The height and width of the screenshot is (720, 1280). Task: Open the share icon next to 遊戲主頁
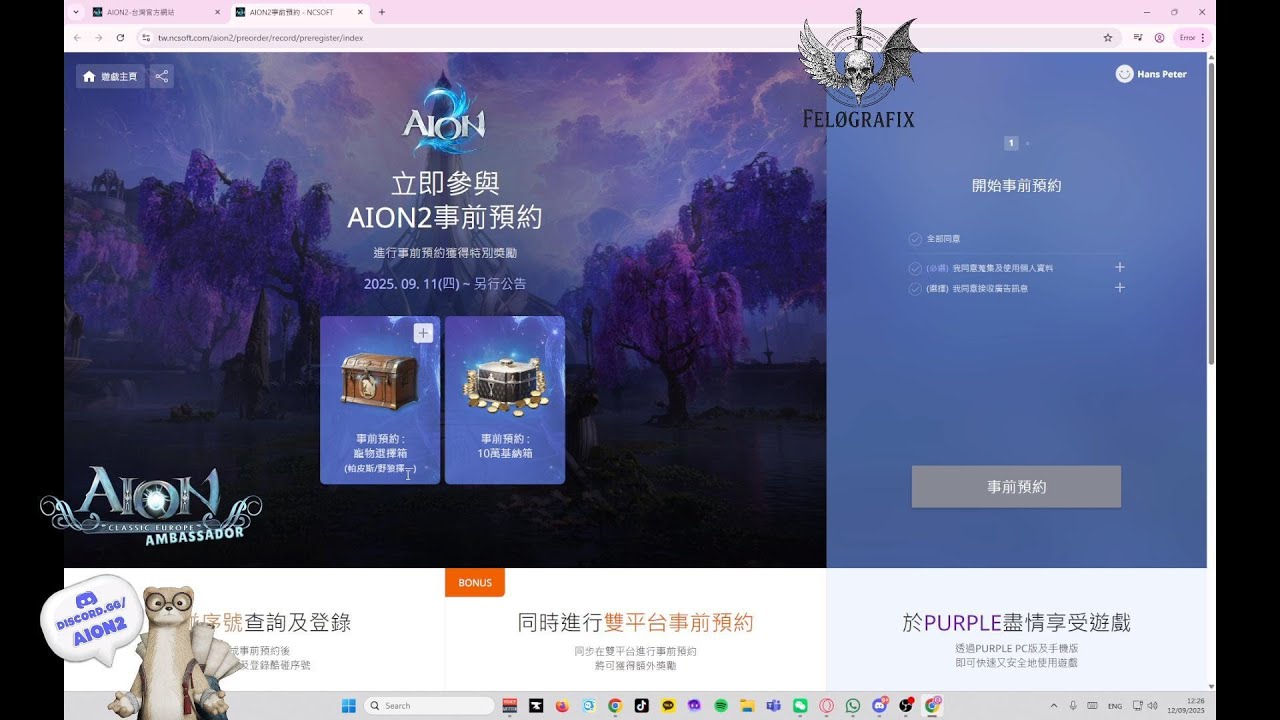[162, 76]
